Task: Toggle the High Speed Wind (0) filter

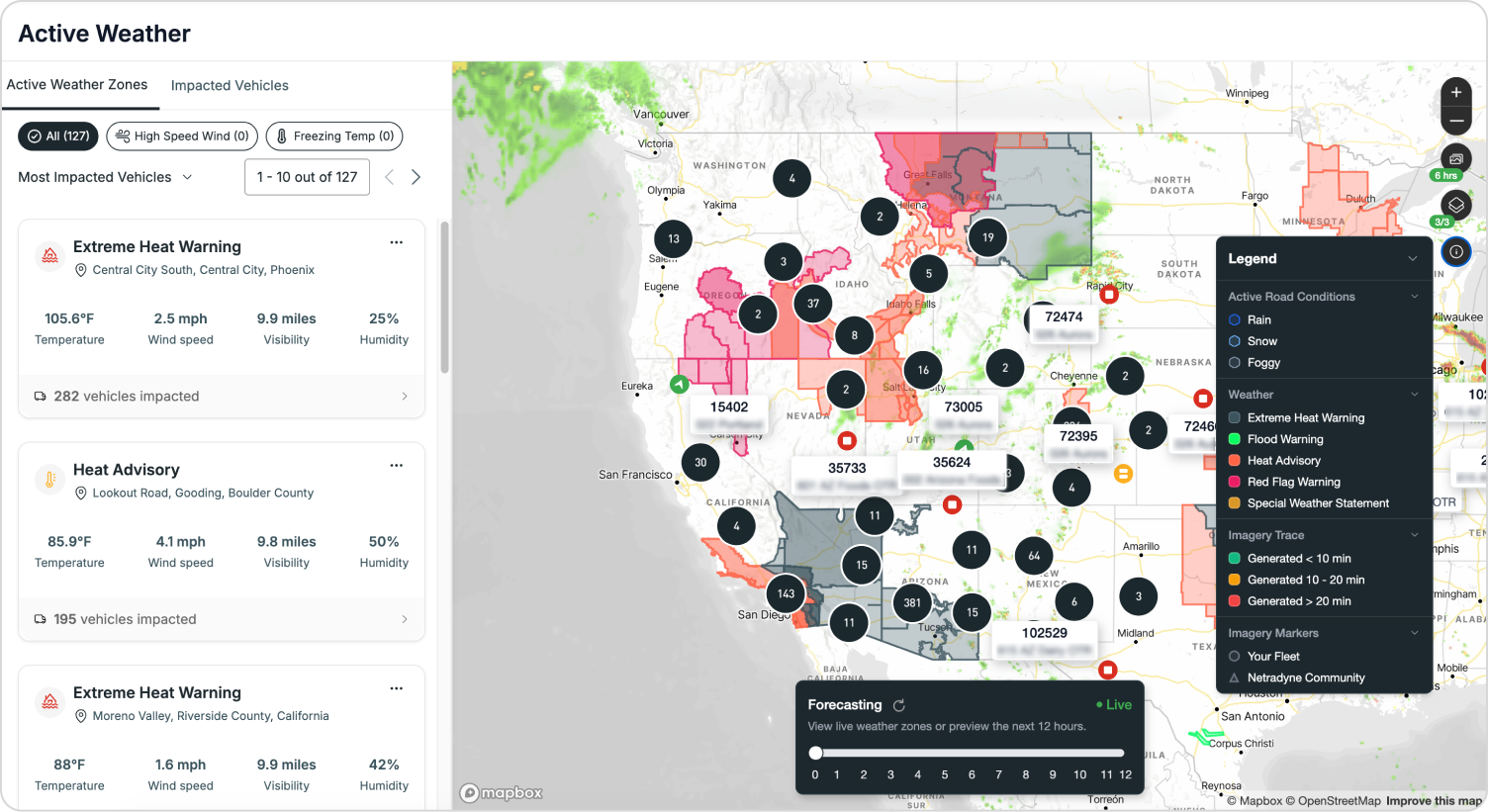Action: click(182, 136)
